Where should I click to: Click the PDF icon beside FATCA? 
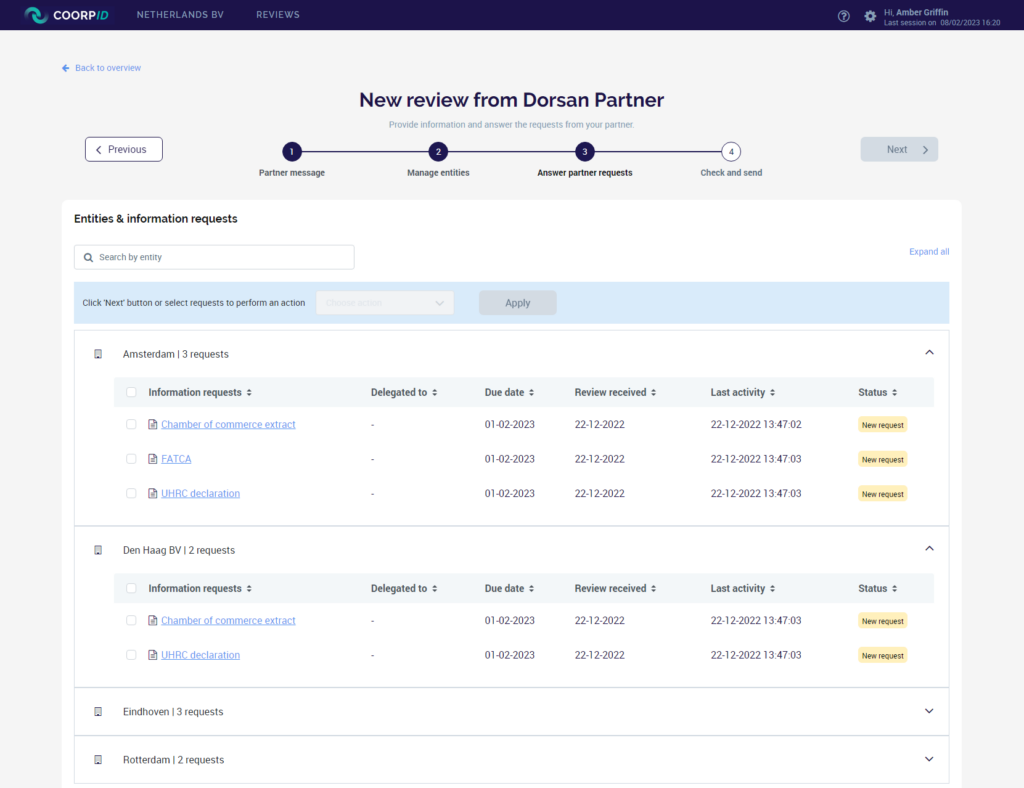pos(152,459)
